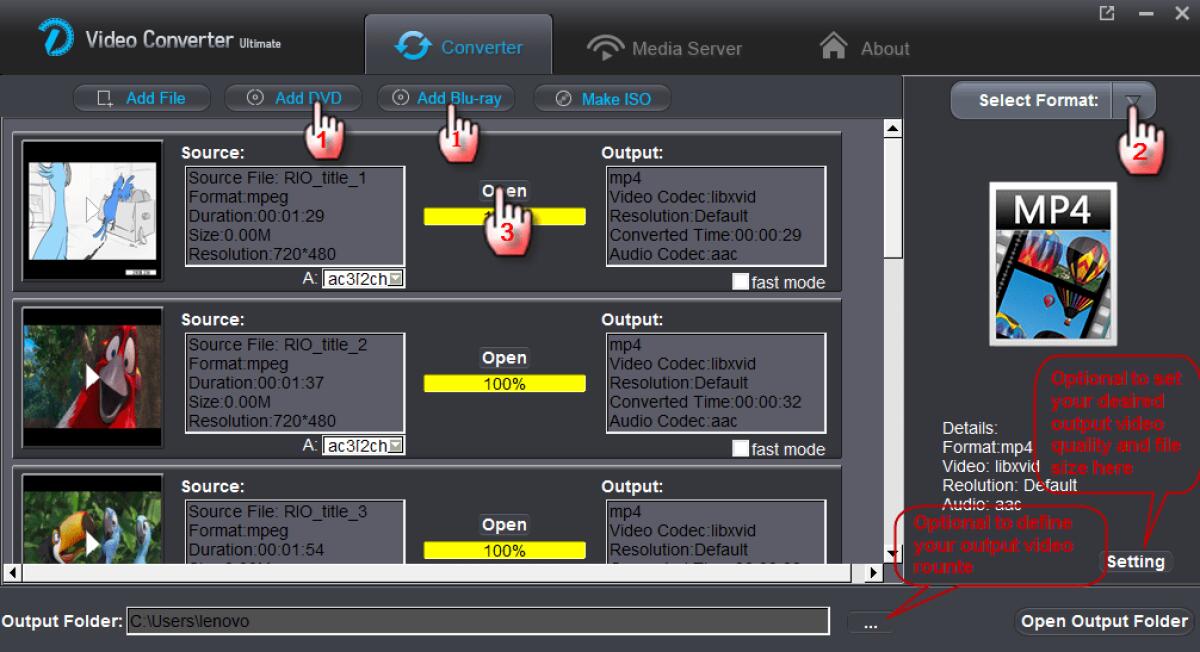Enable fast mode for RIO_title_3
Screen dimensions: 1200x652
click(x=740, y=615)
